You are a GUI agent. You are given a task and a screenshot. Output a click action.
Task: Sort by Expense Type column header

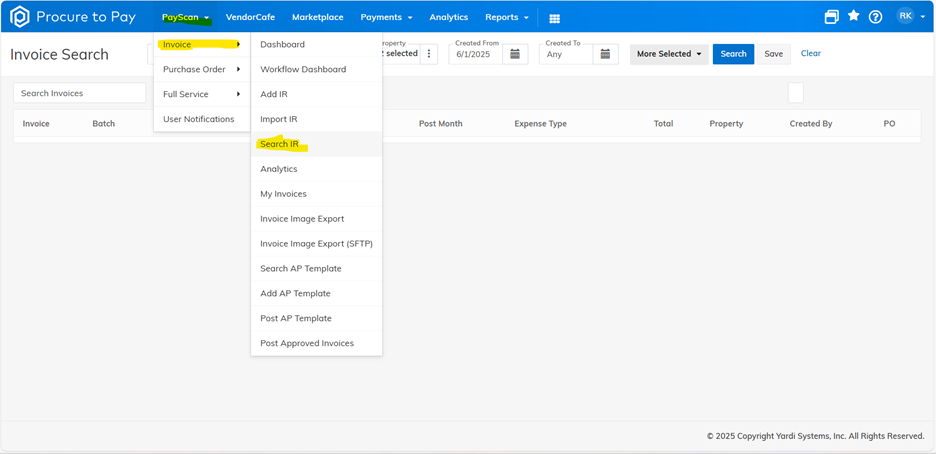pos(540,123)
